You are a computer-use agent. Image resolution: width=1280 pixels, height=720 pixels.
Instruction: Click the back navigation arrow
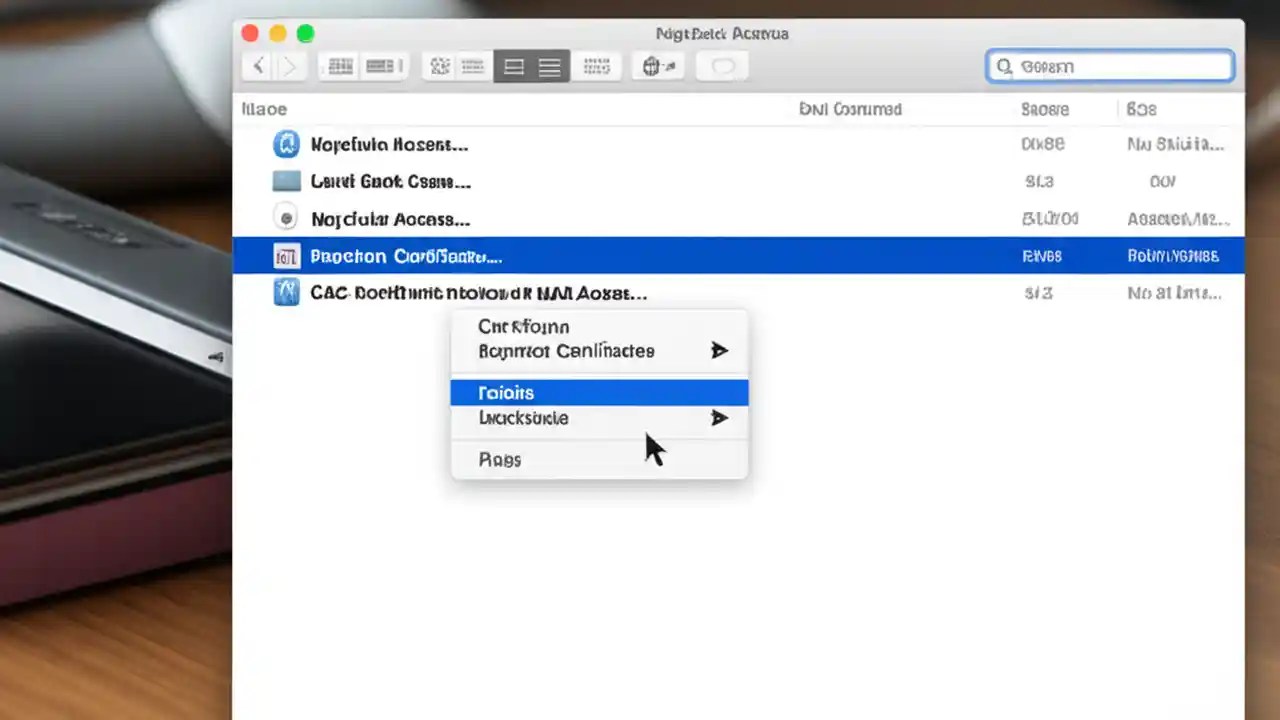257,66
